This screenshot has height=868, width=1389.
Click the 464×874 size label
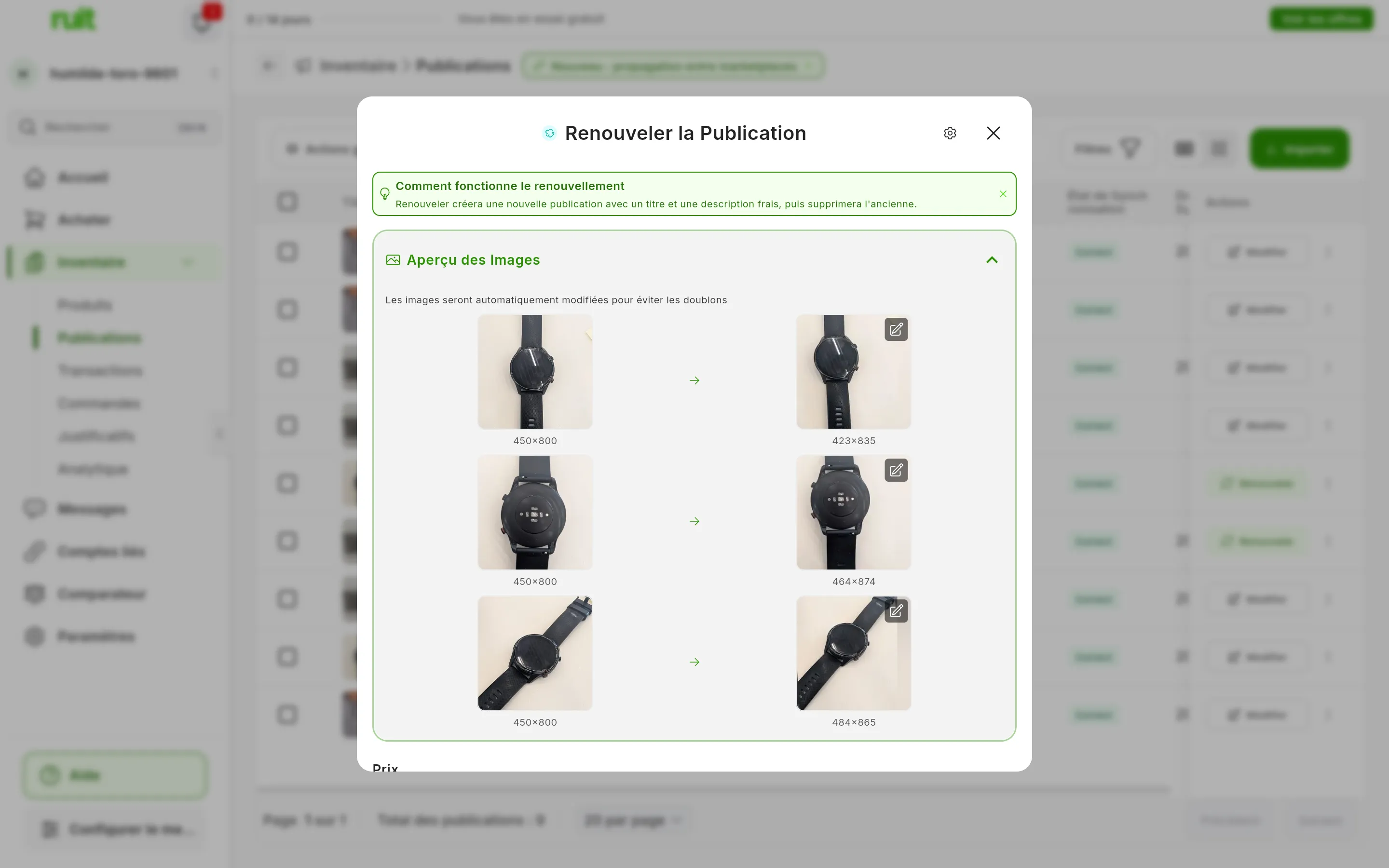click(854, 582)
